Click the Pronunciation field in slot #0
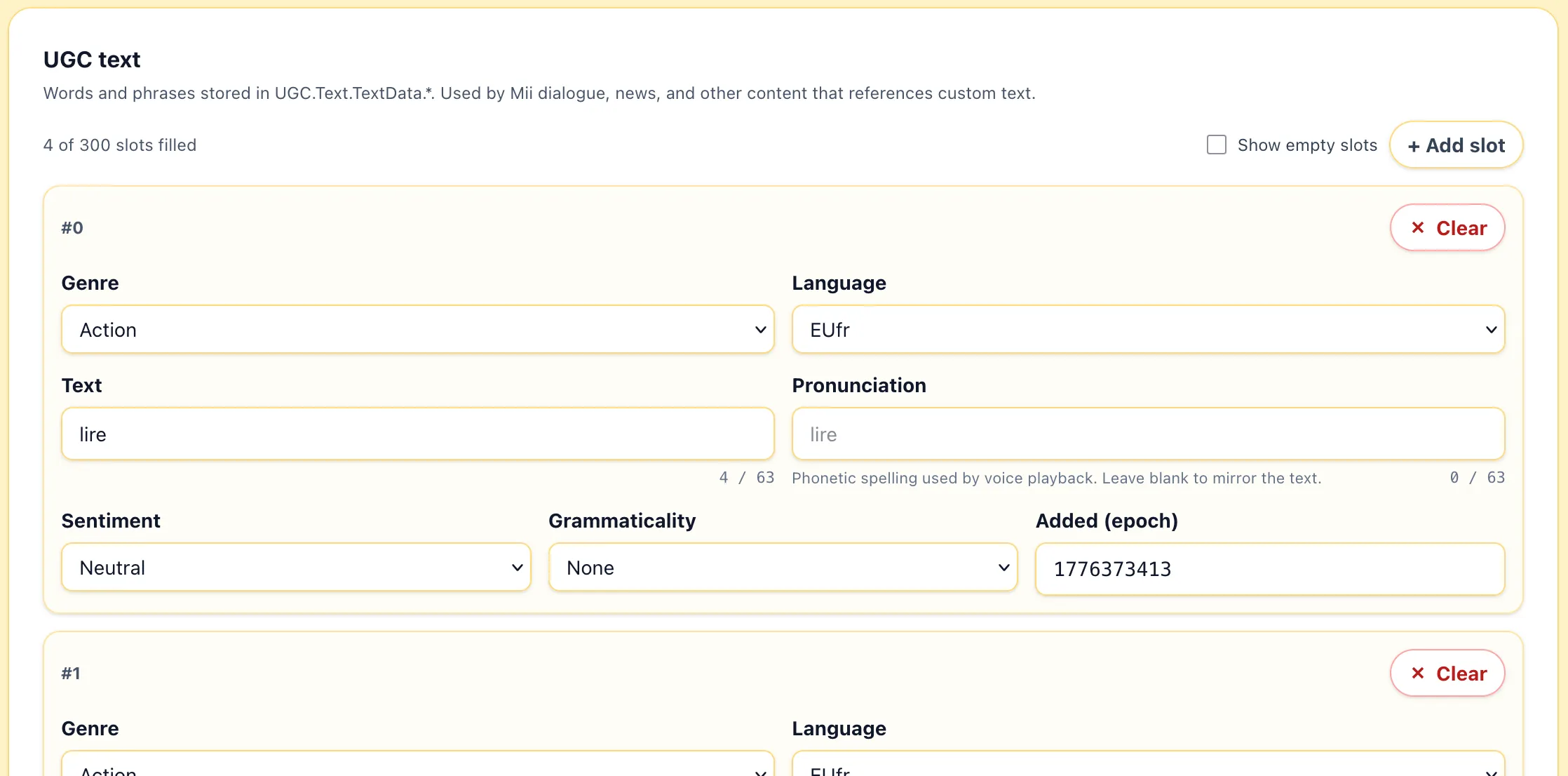Viewport: 1568px width, 776px height. (x=1148, y=434)
